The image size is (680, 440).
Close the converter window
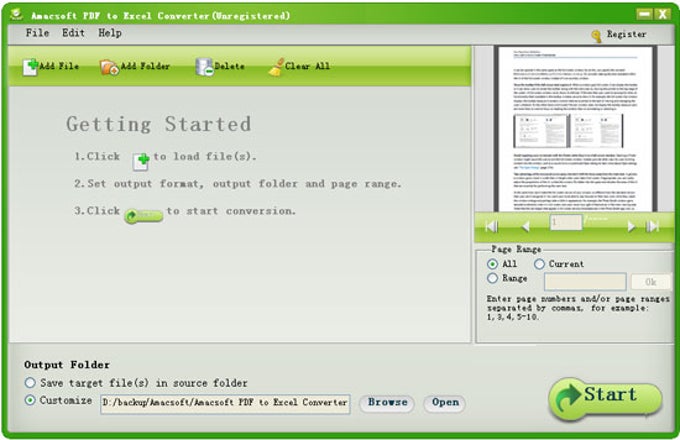point(663,15)
